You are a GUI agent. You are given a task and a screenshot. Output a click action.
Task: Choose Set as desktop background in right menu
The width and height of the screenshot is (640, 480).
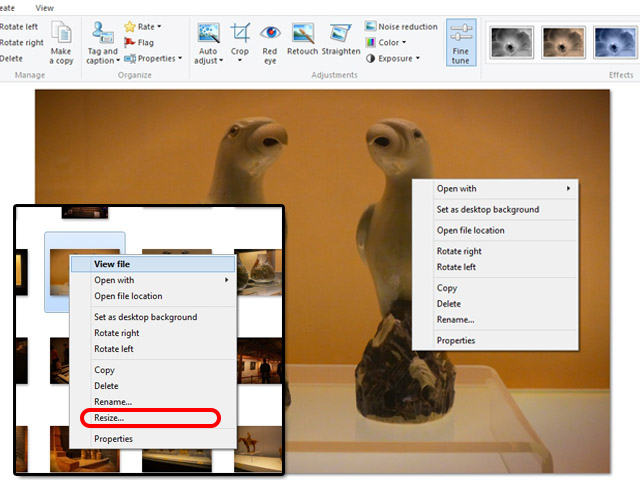pos(488,209)
